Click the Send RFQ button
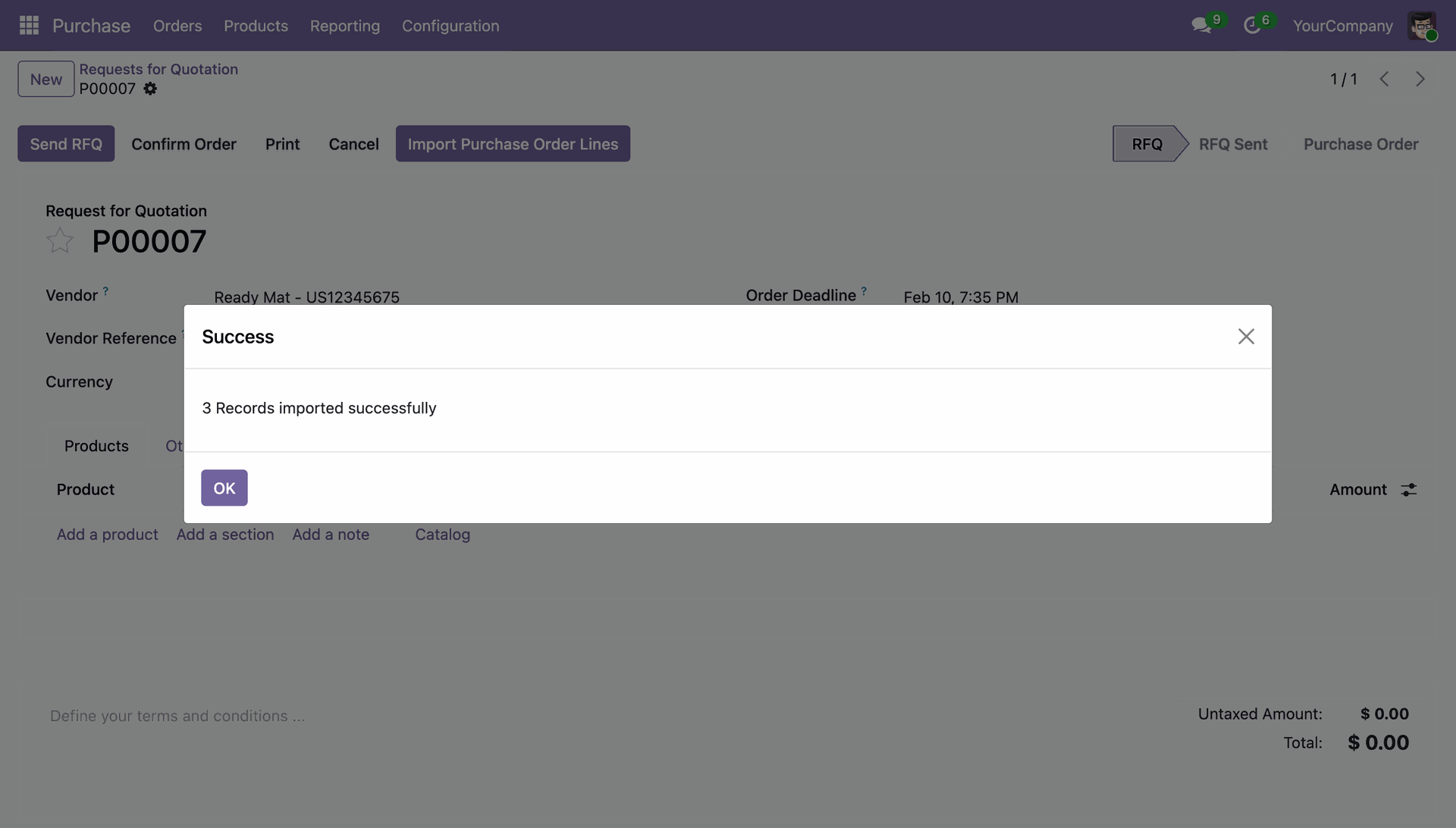Viewport: 1456px width, 828px height. click(x=66, y=144)
